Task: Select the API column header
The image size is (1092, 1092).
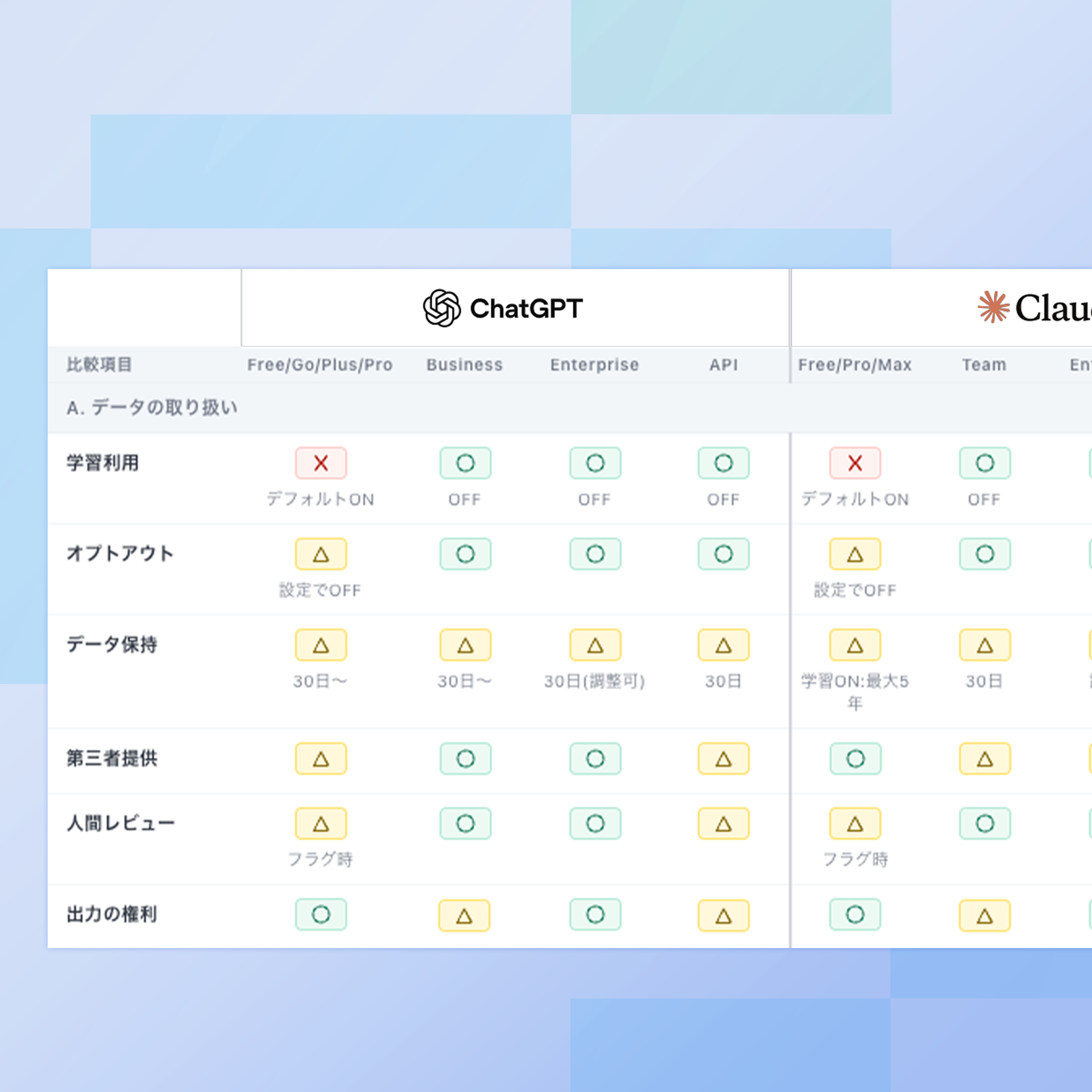Action: tap(724, 365)
